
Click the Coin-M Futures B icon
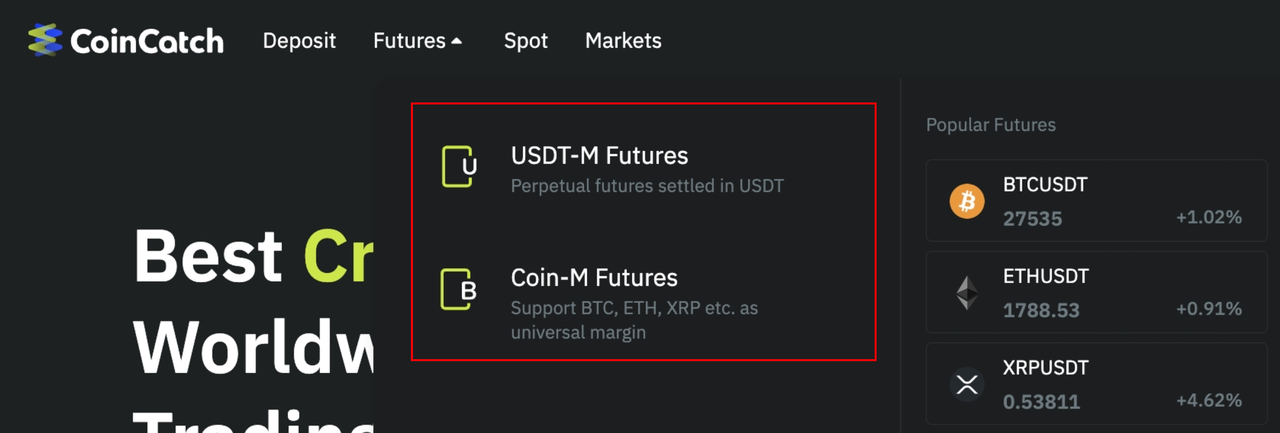pyautogui.click(x=459, y=288)
